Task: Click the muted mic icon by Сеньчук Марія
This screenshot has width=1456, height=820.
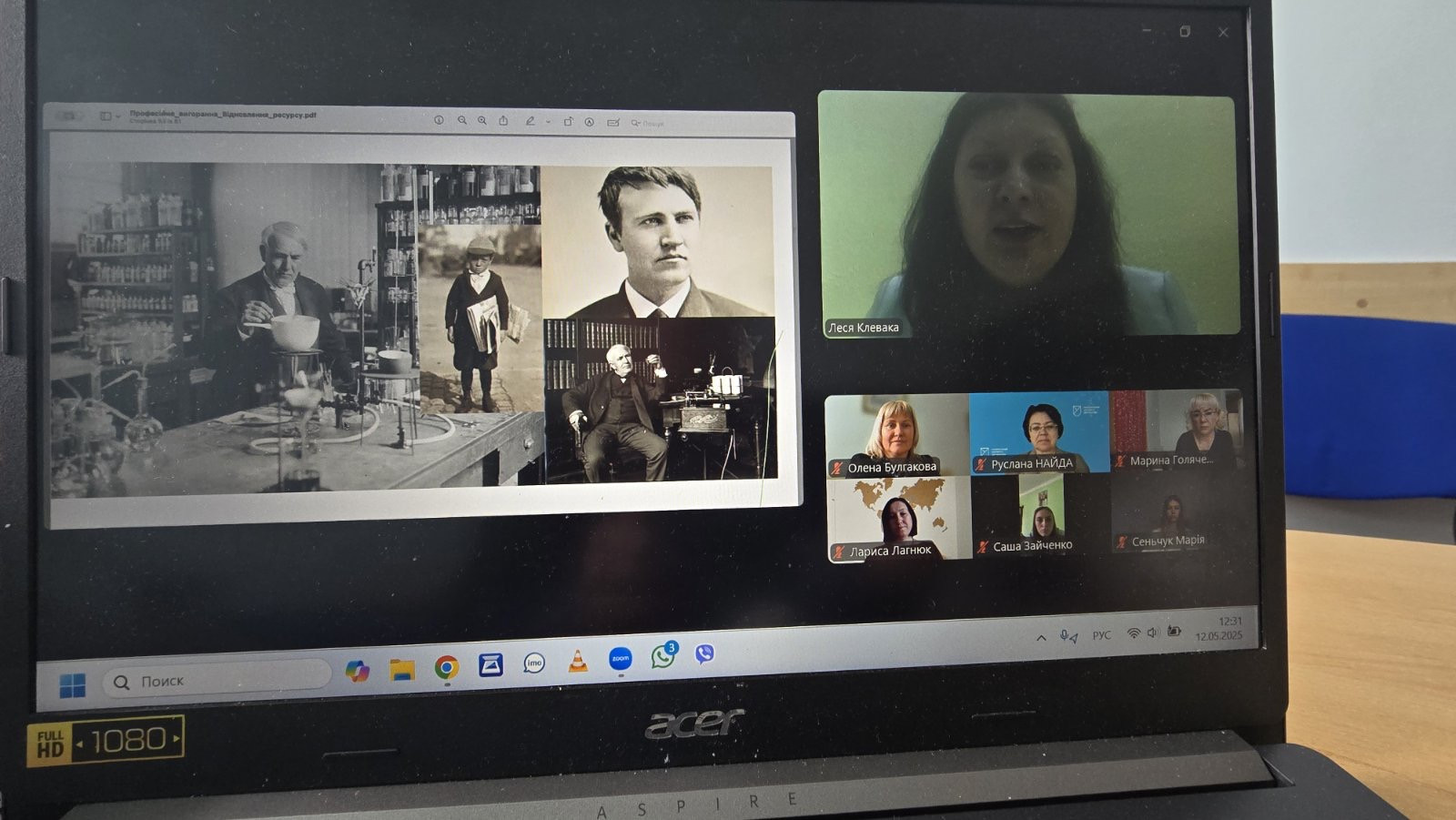Action: pyautogui.click(x=1121, y=542)
